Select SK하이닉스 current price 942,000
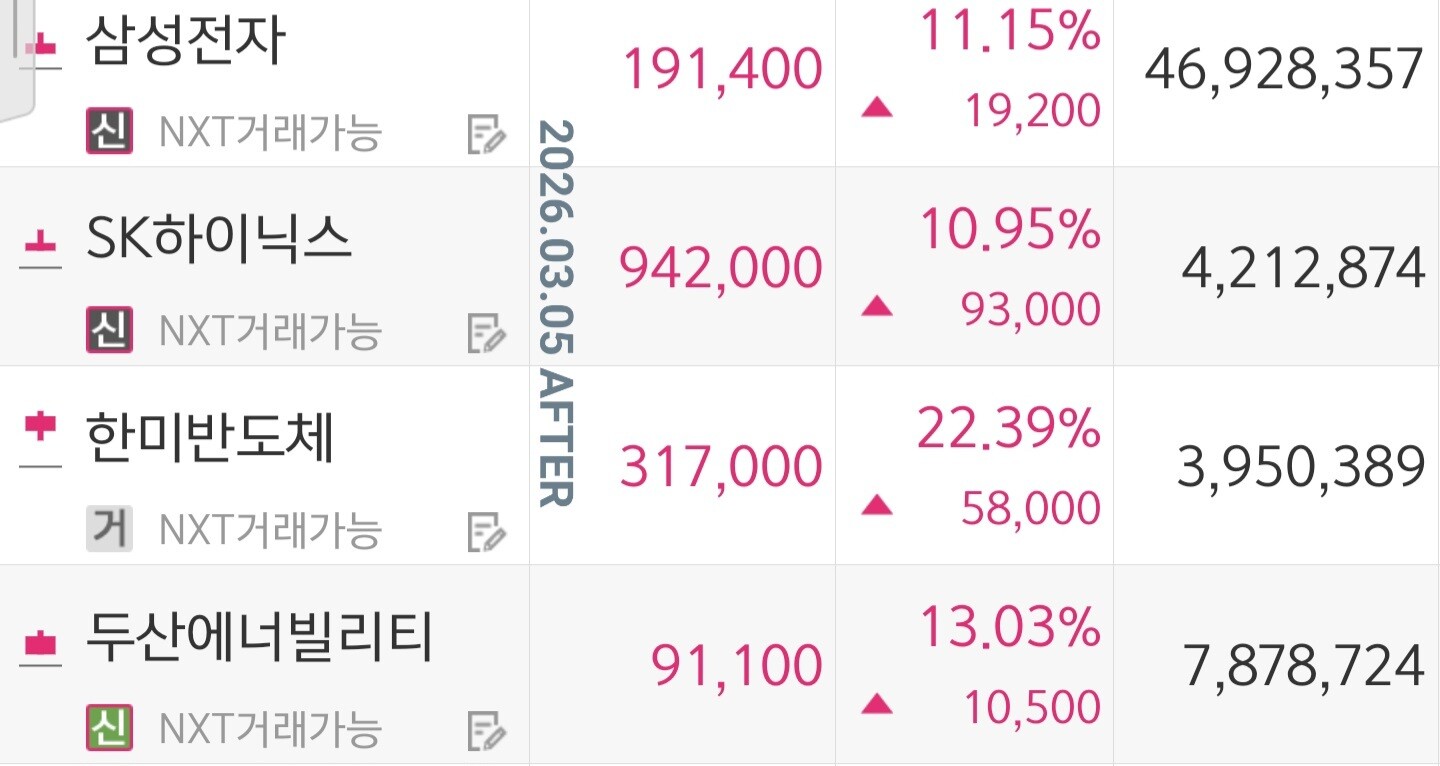This screenshot has width=1440, height=766. [x=720, y=268]
